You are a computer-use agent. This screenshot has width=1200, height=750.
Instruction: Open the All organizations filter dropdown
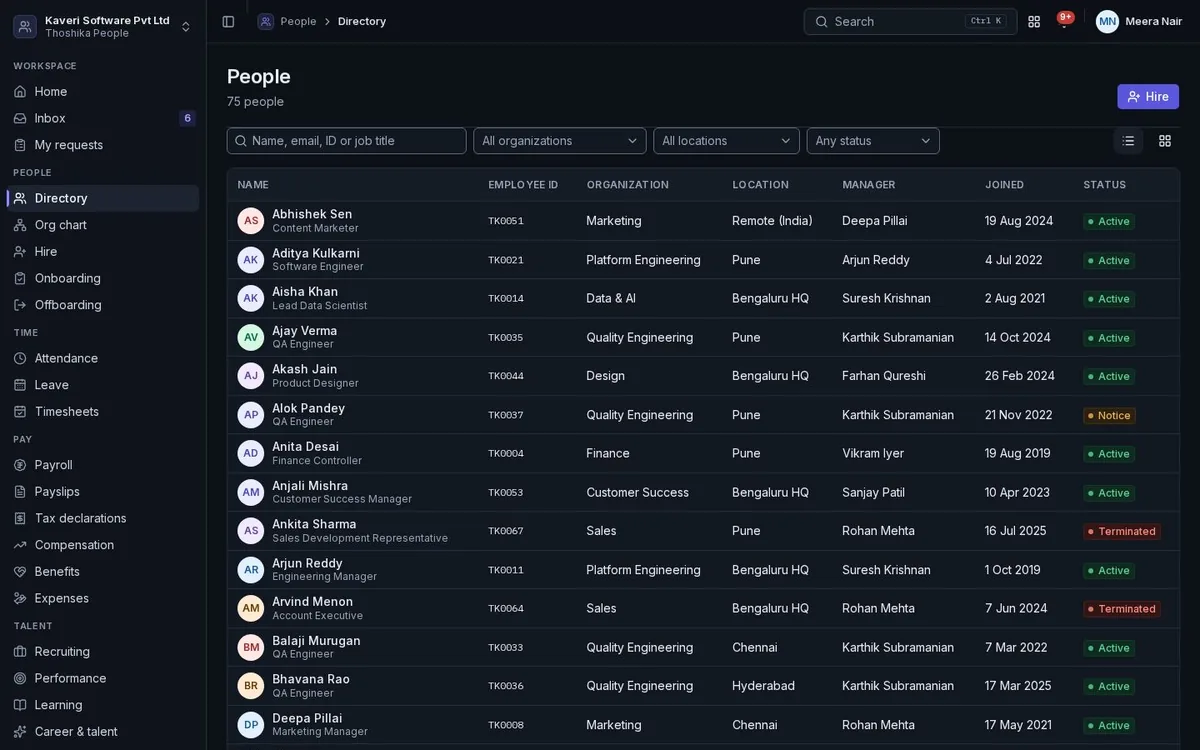(560, 141)
